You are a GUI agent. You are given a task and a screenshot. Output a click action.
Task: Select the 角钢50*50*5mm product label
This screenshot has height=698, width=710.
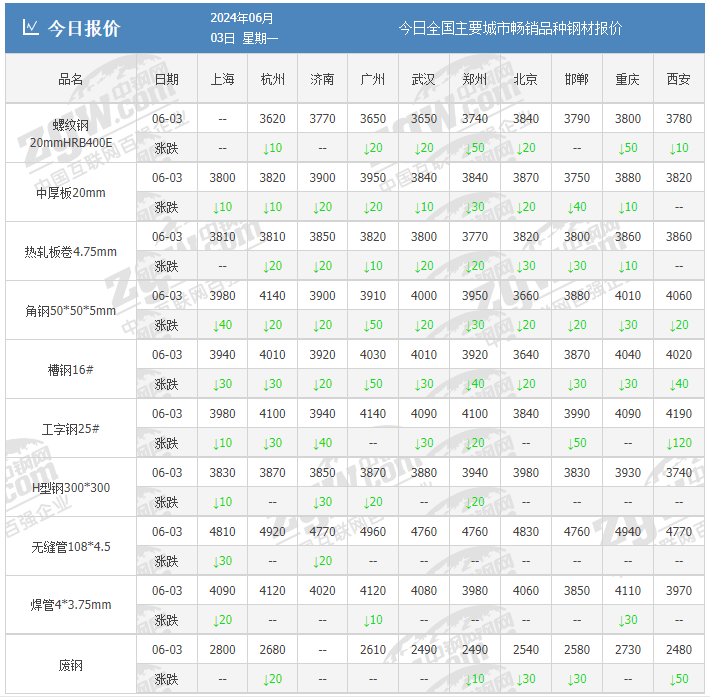coord(71,311)
